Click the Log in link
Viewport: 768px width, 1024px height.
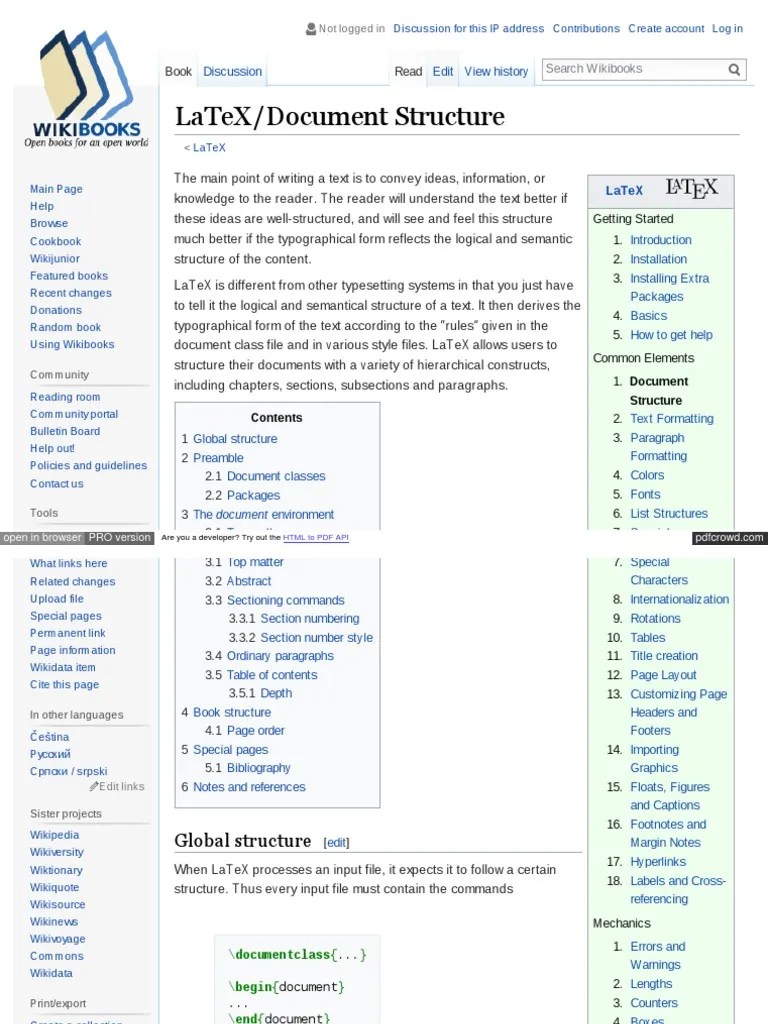pyautogui.click(x=728, y=29)
